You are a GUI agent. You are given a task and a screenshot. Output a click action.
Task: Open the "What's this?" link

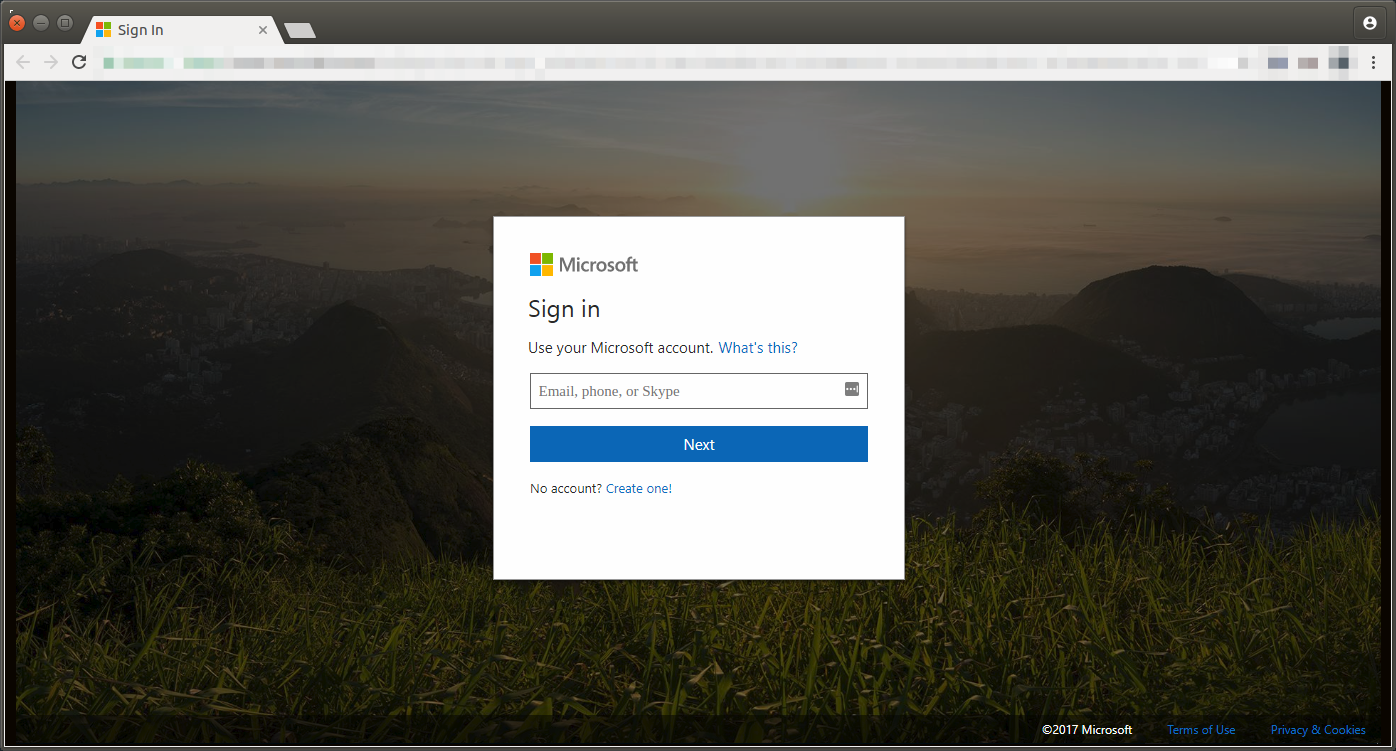pyautogui.click(x=757, y=347)
